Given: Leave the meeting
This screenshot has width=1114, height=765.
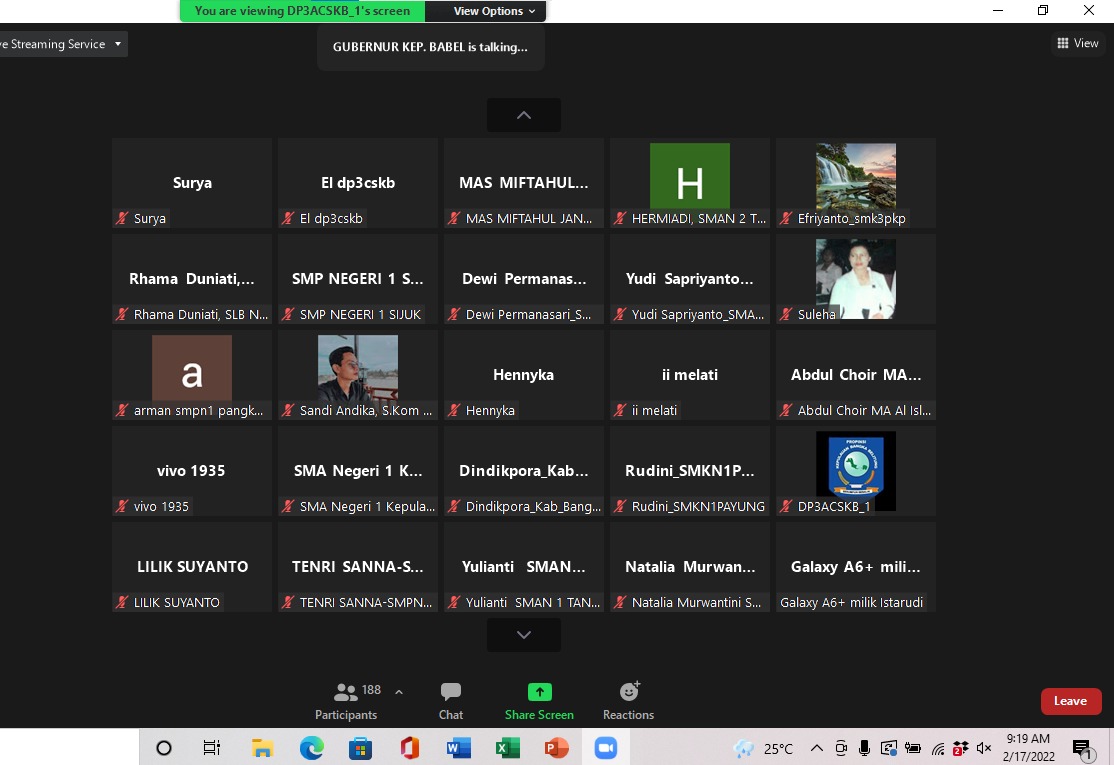Looking at the screenshot, I should click(x=1070, y=701).
